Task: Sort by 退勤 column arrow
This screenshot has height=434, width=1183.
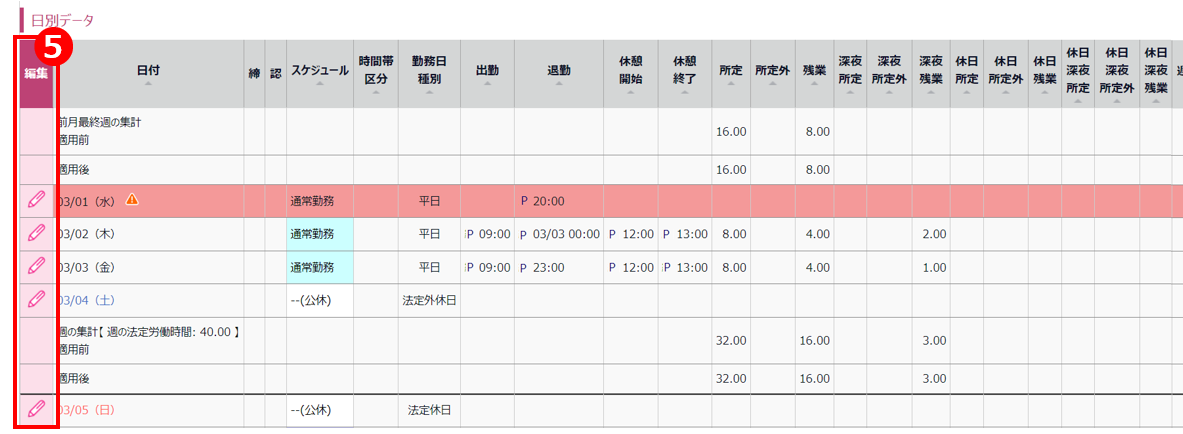Action: (558, 85)
